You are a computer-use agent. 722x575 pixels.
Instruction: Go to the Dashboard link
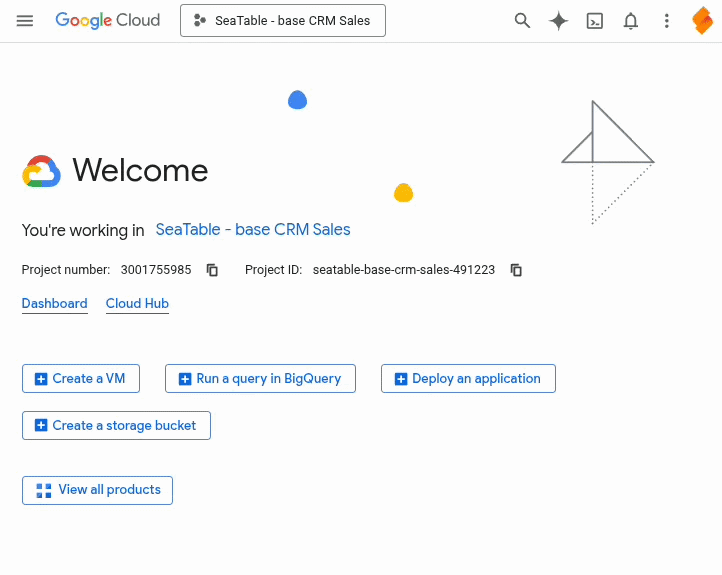tap(54, 304)
